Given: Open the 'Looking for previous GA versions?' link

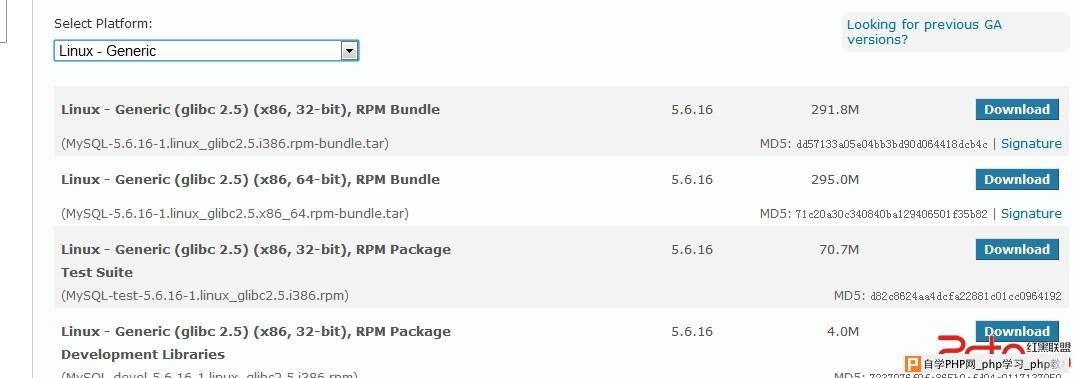Looking at the screenshot, I should 924,32.
